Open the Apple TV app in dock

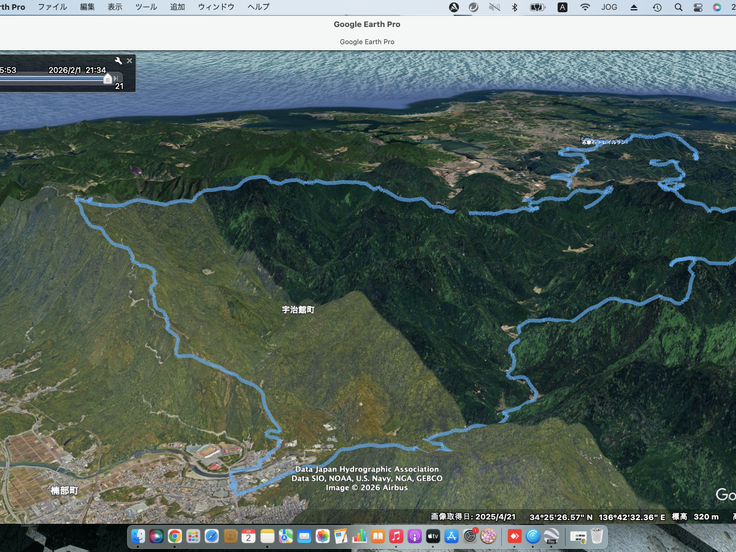point(433,537)
